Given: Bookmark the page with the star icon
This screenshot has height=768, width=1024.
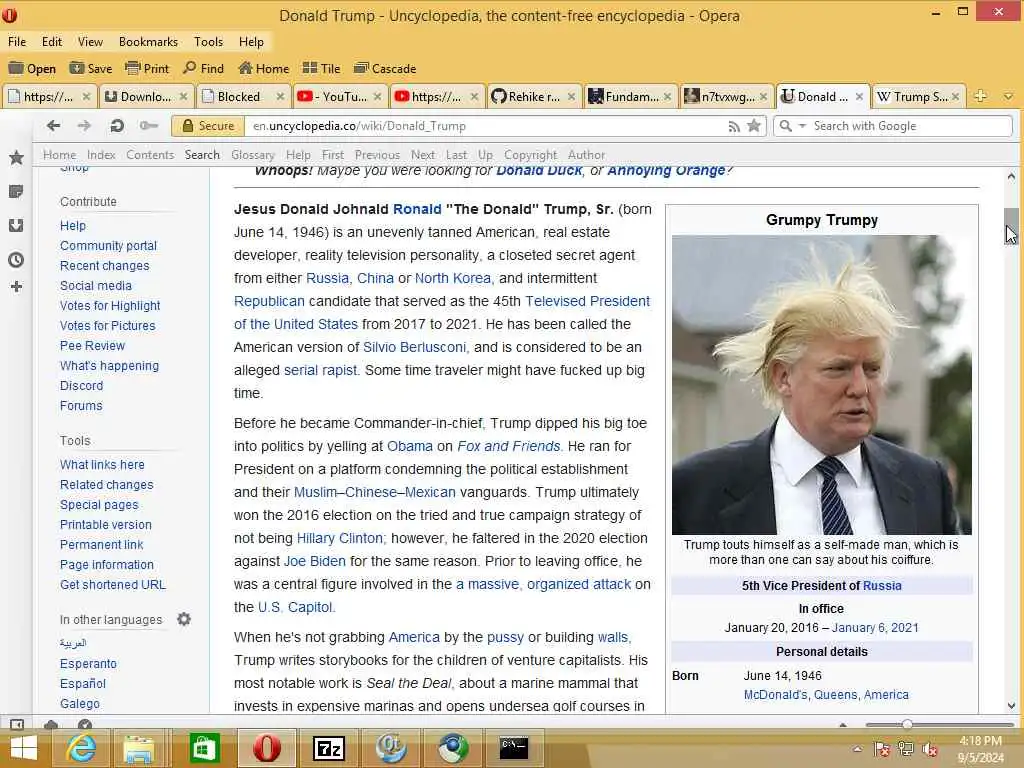Looking at the screenshot, I should [754, 126].
